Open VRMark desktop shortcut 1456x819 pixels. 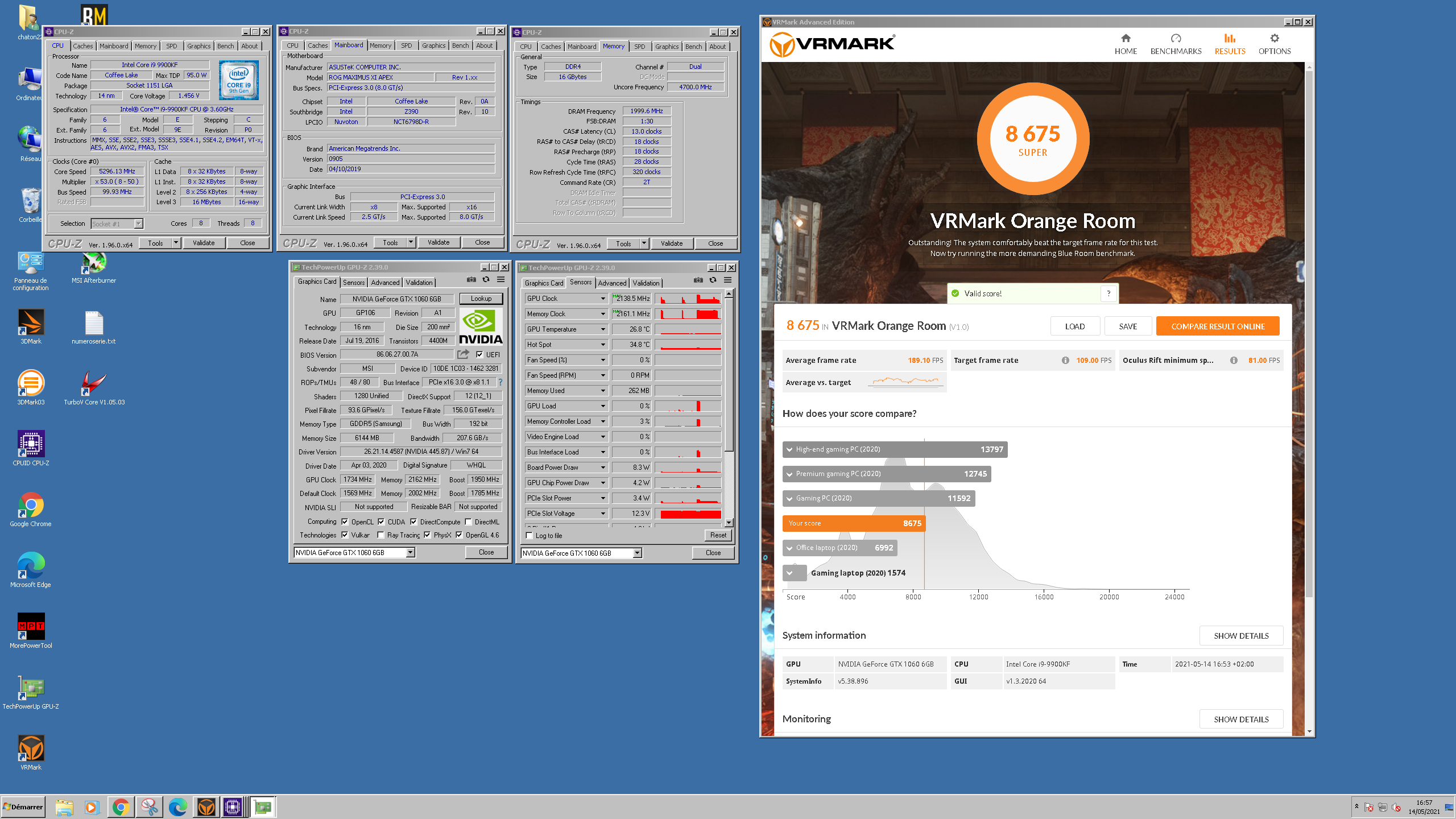coord(31,752)
